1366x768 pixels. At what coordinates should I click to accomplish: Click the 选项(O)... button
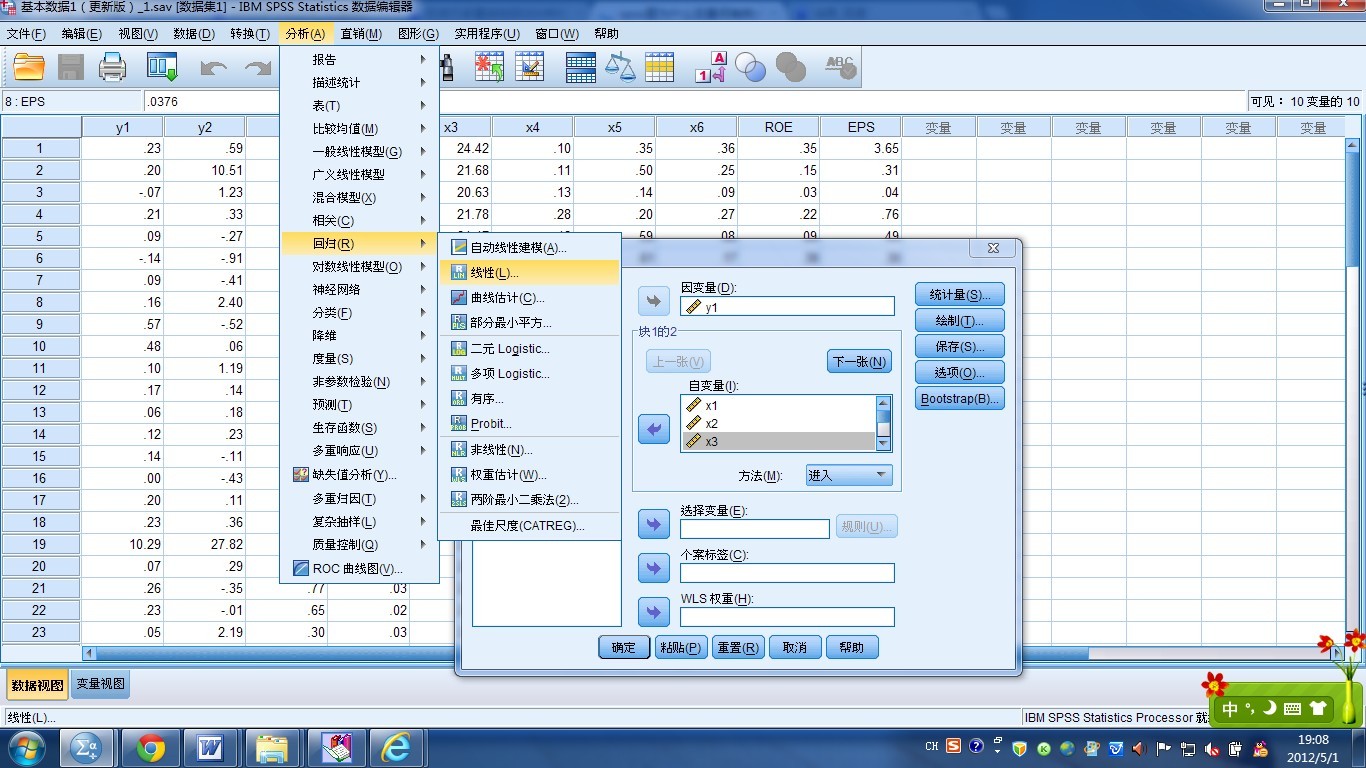960,372
